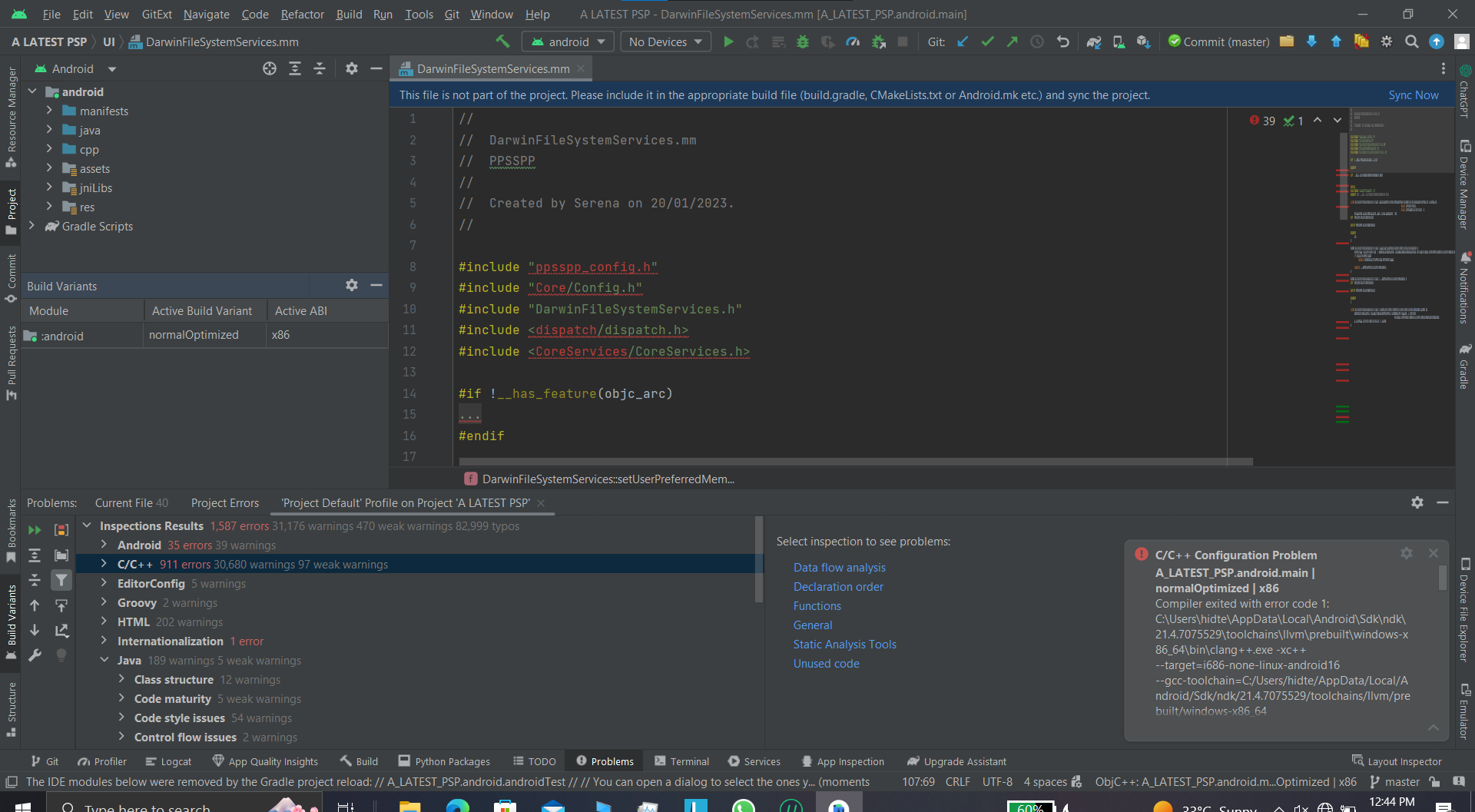Expand the manifests folder in the Project tree

tap(48, 111)
